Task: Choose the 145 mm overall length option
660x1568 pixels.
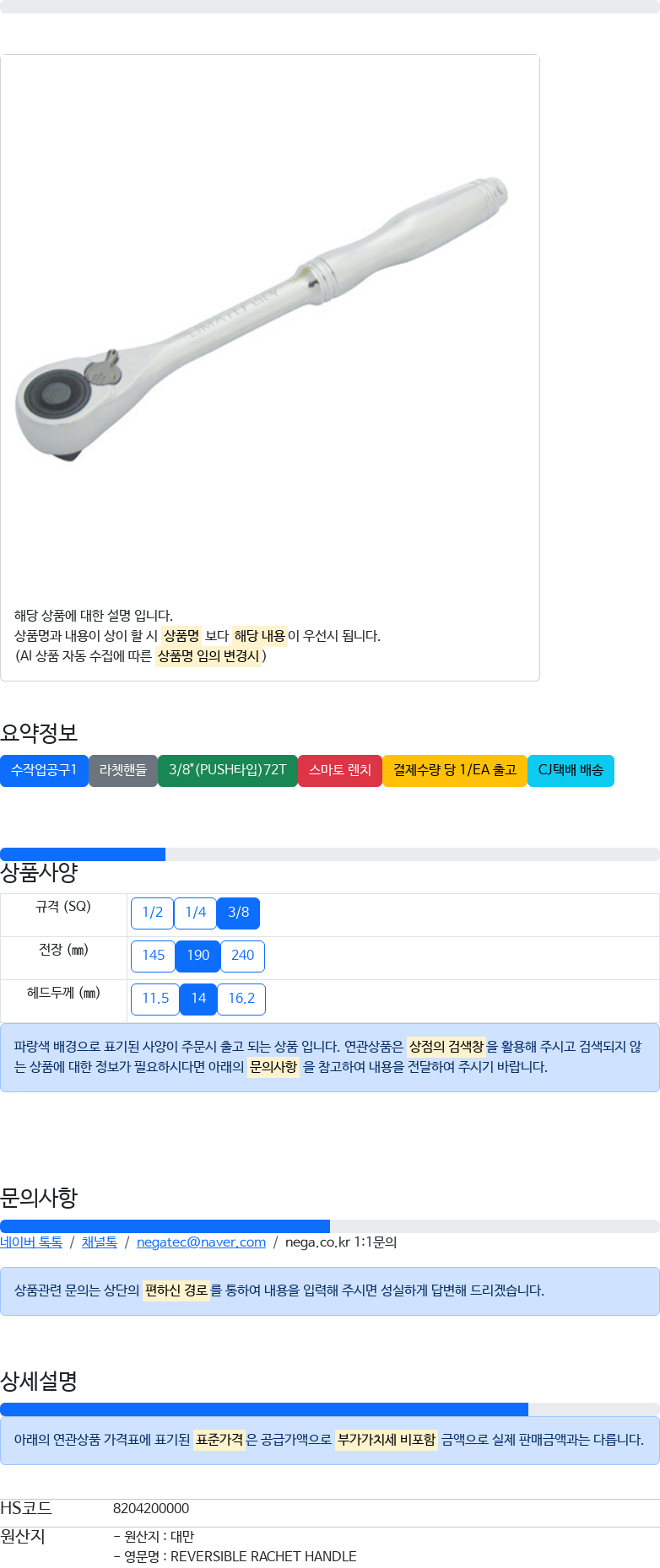Action: click(154, 956)
